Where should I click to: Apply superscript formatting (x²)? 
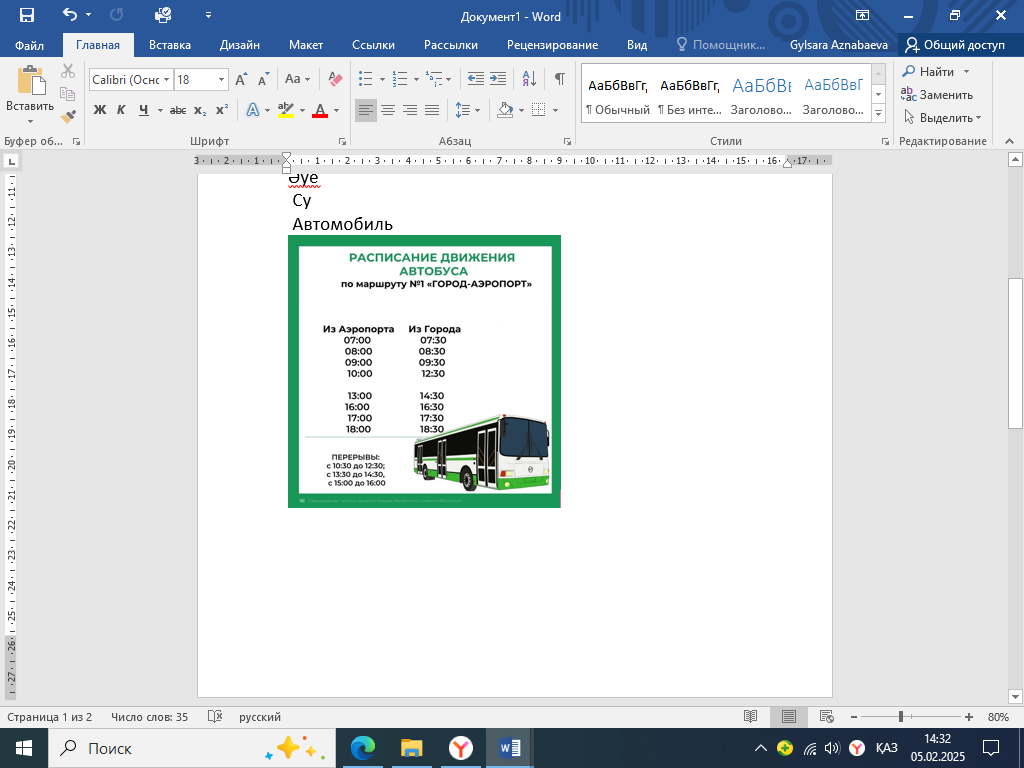point(222,110)
